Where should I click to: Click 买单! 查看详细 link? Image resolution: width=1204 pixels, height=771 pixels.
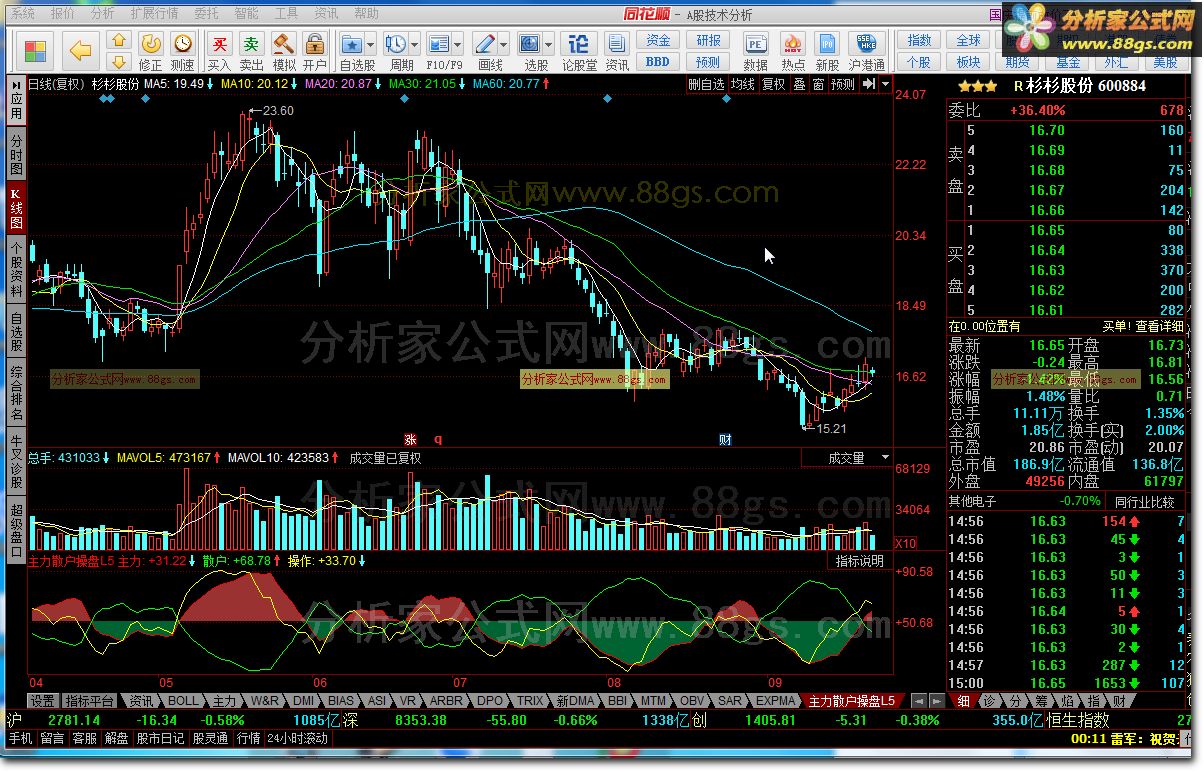1143,326
